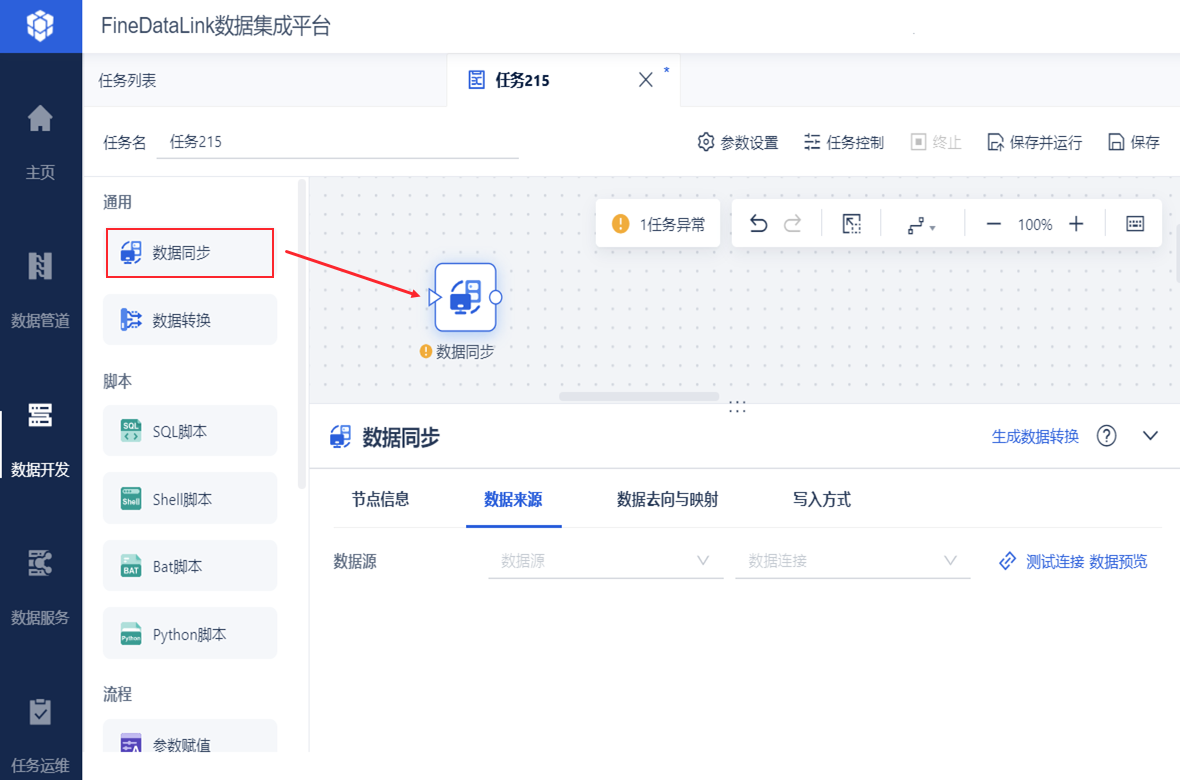Screen dimensions: 1180x780
Task: Open 参数设置 settings
Action: (738, 142)
